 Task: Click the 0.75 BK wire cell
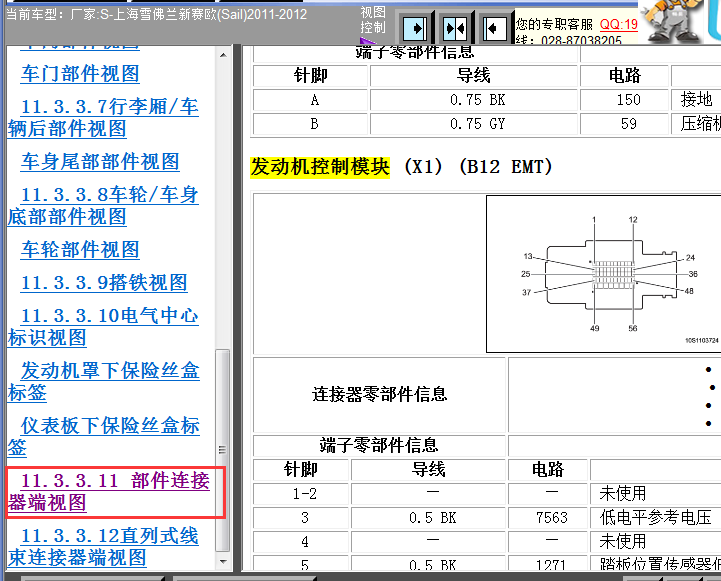[x=473, y=100]
